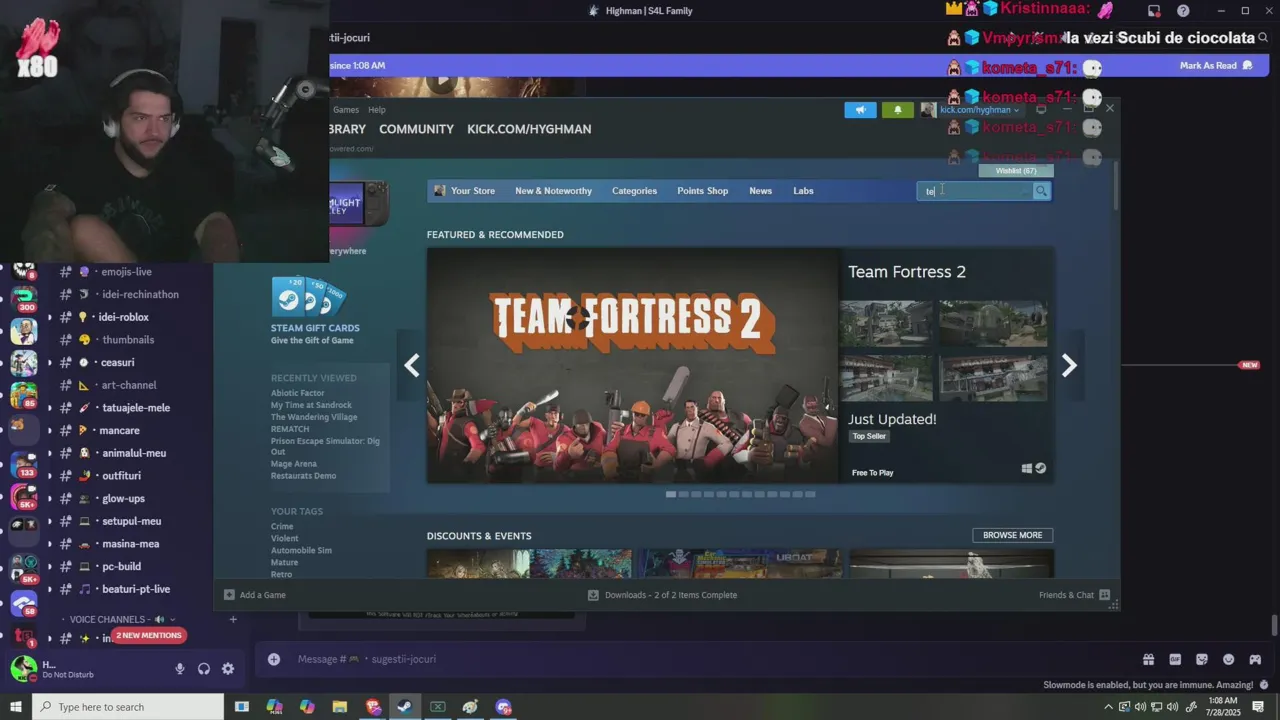
Task: Open the Steam Help menu
Action: 376,110
